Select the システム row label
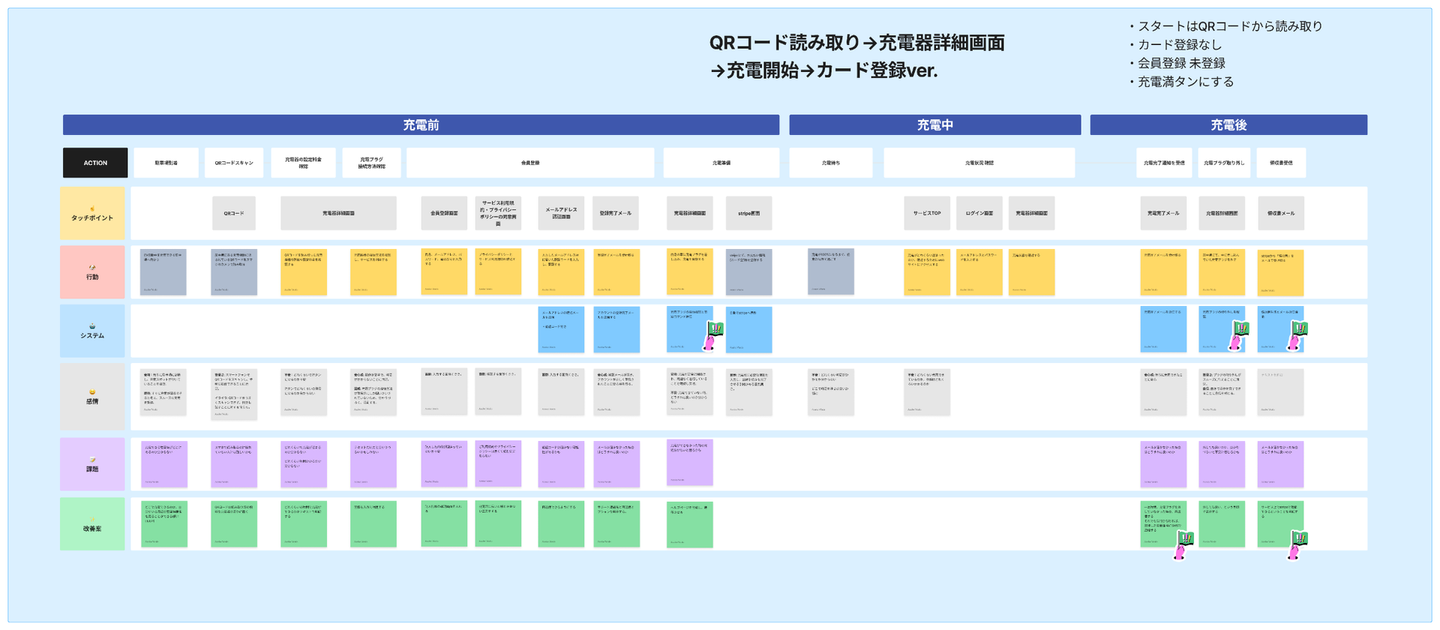The image size is (1440, 630). click(x=92, y=330)
